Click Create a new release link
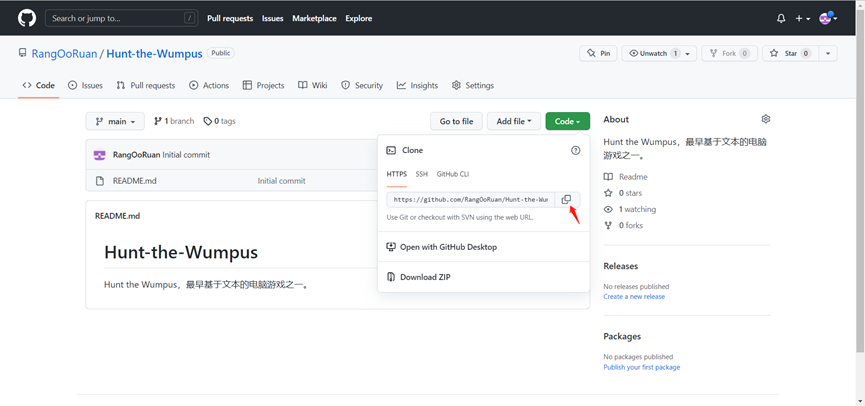 pyautogui.click(x=634, y=297)
